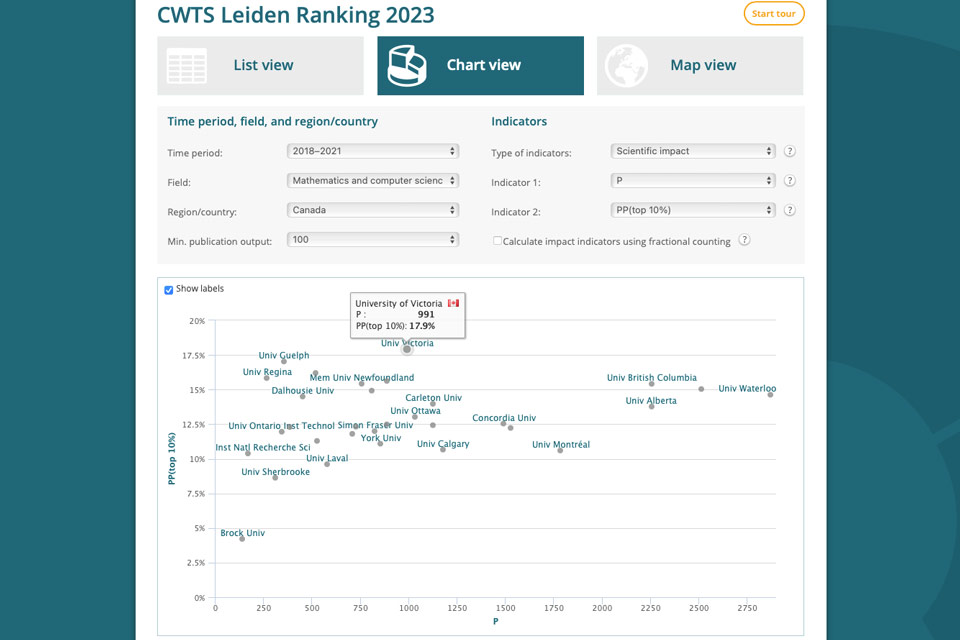Image resolution: width=960 pixels, height=640 pixels.
Task: Click the PP(top 10%) y-axis title
Action: 172,459
